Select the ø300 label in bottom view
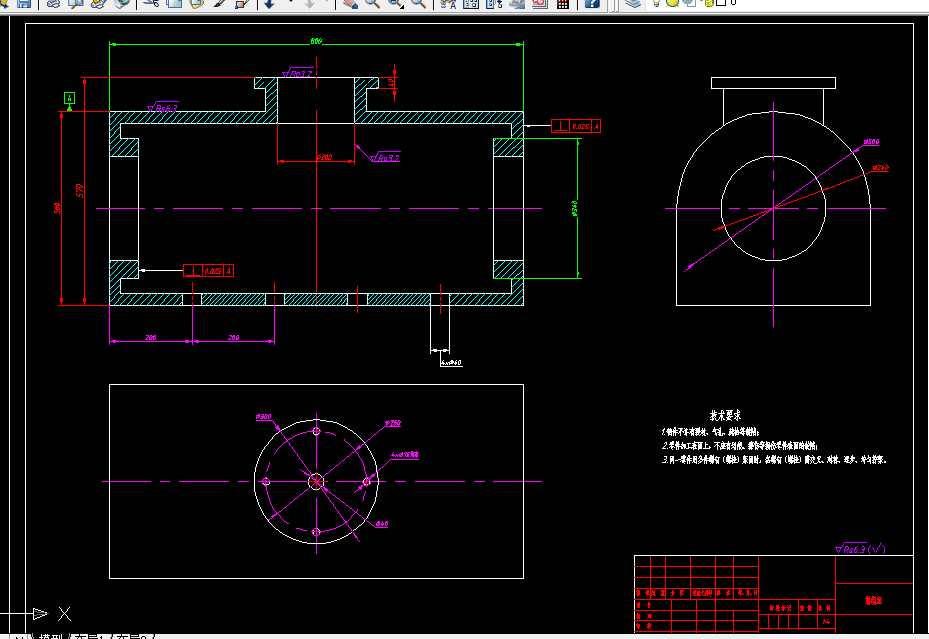This screenshot has height=639, width=929. 263,416
